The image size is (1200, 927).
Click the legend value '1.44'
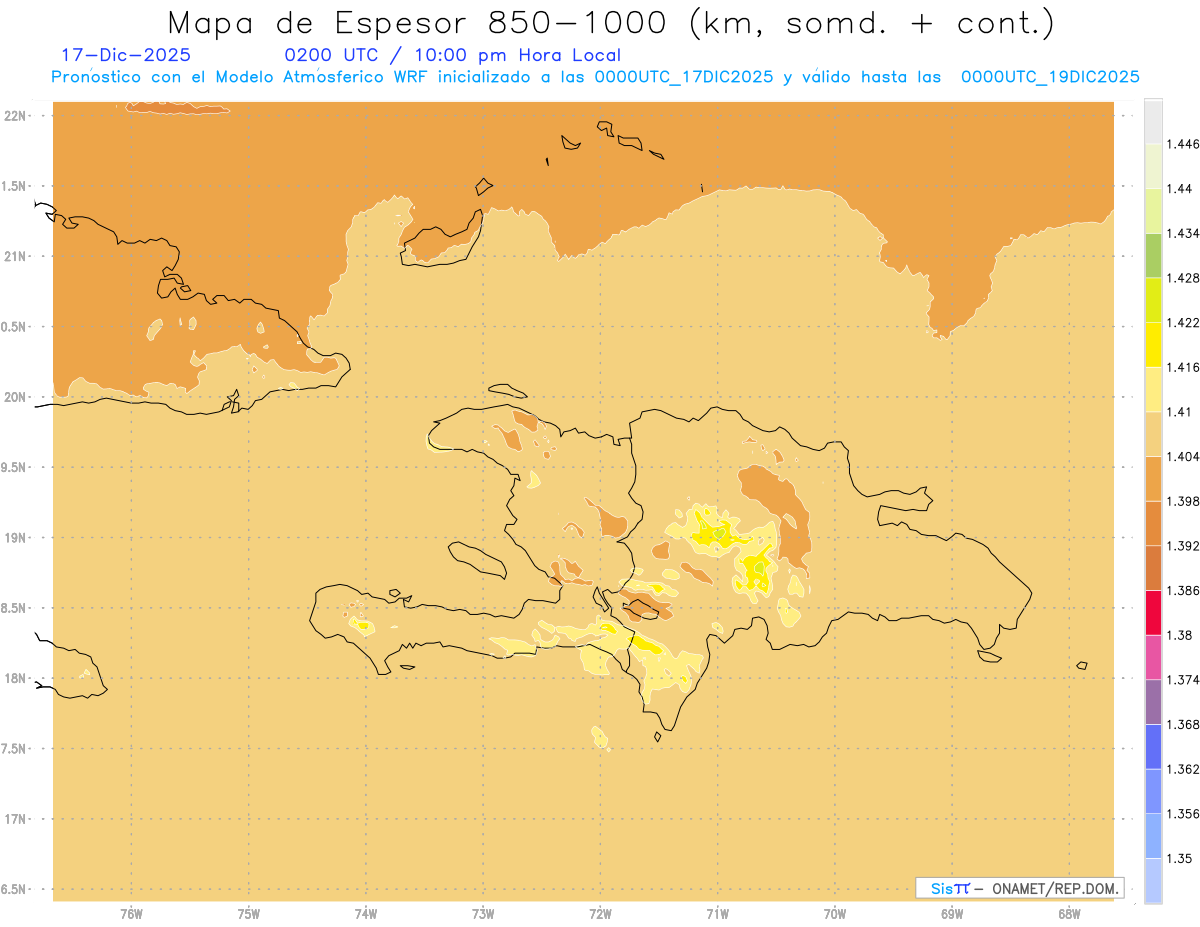(1180, 189)
